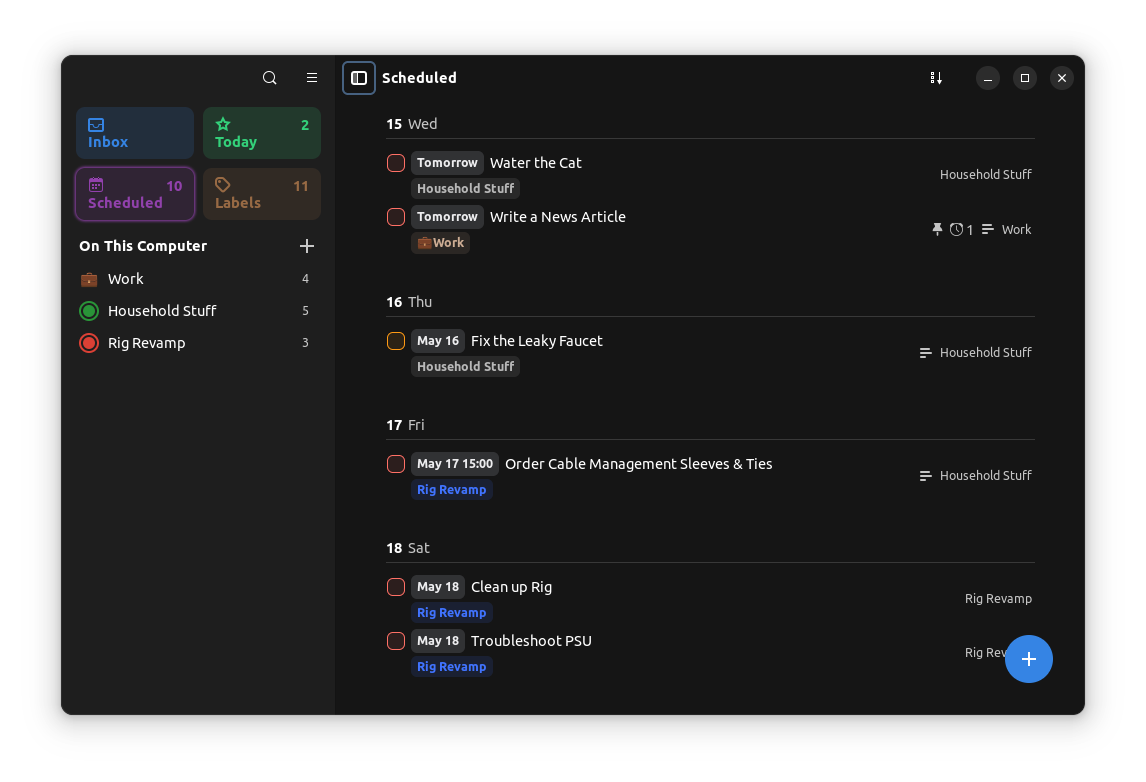Viewport: 1146px width, 782px height.
Task: Open the hamburger menu in the sidebar
Action: [311, 77]
